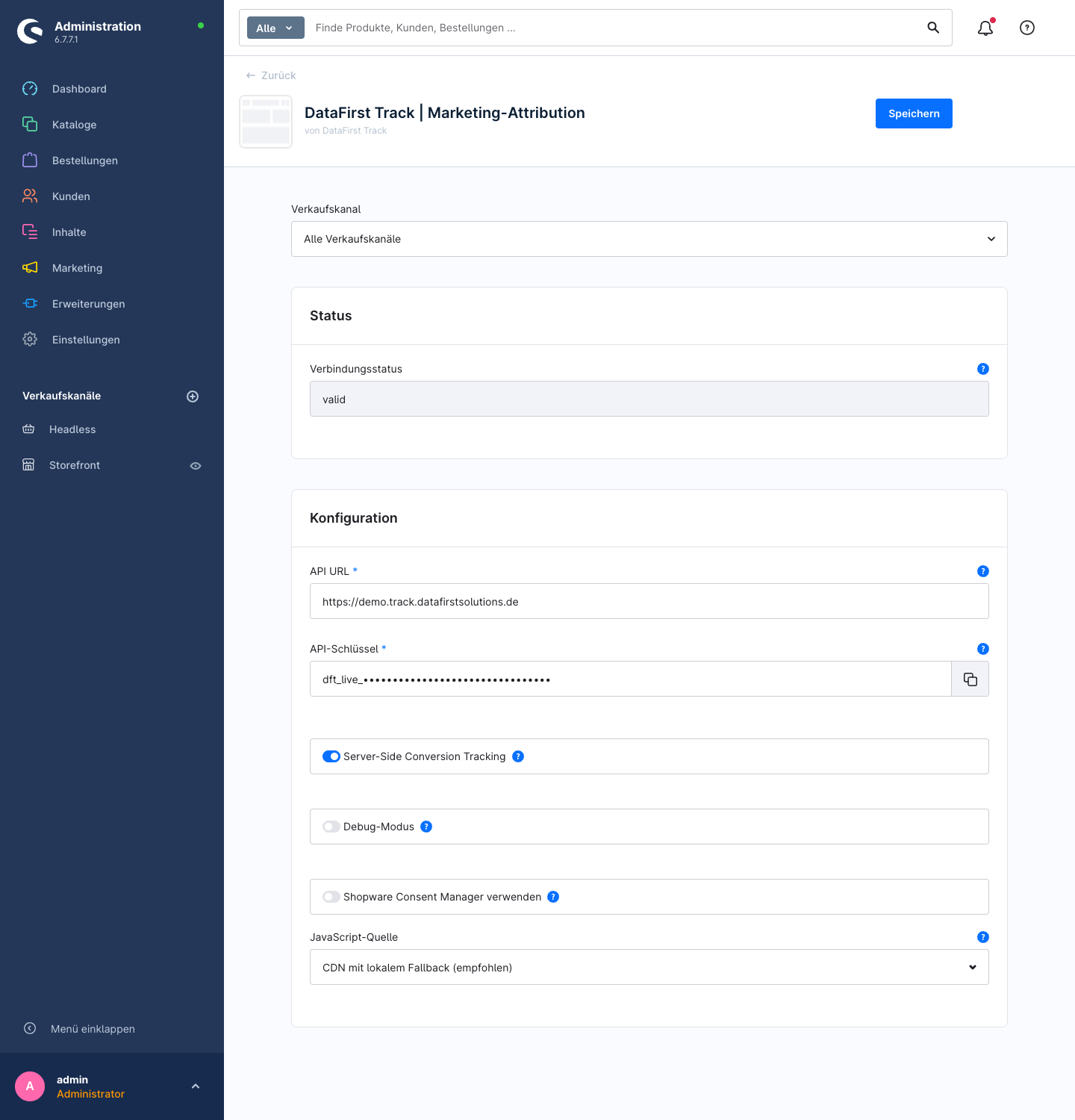This screenshot has height=1120, width=1075.
Task: Click Menü einklappen
Action: (93, 1029)
